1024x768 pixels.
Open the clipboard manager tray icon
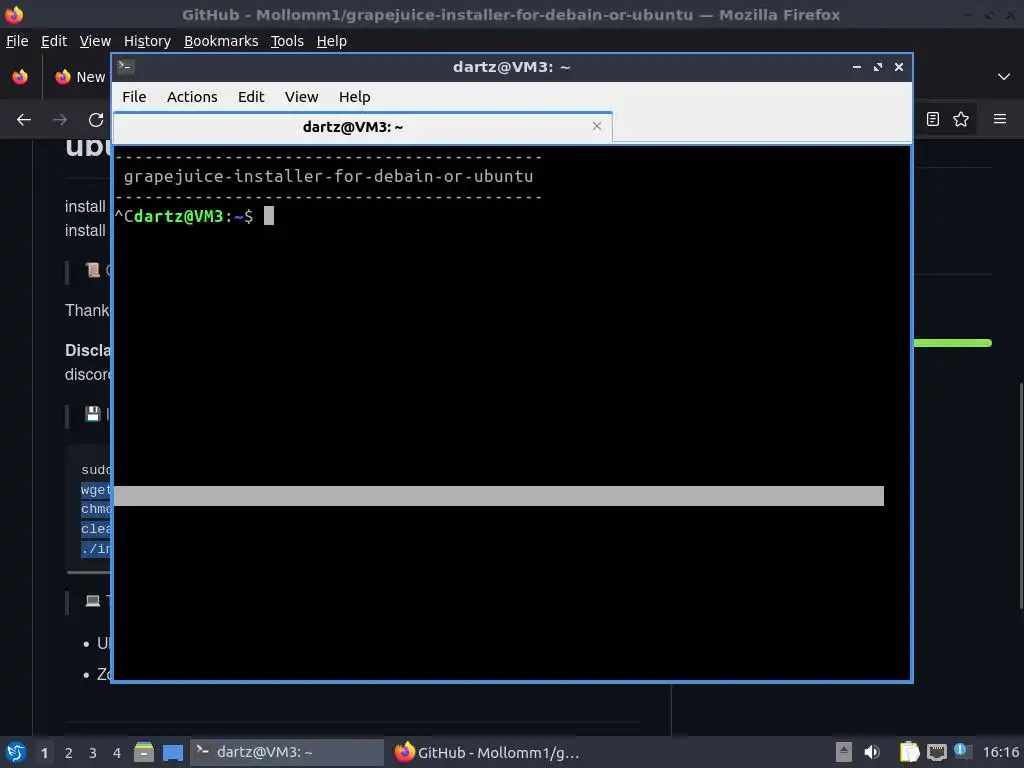tap(909, 752)
